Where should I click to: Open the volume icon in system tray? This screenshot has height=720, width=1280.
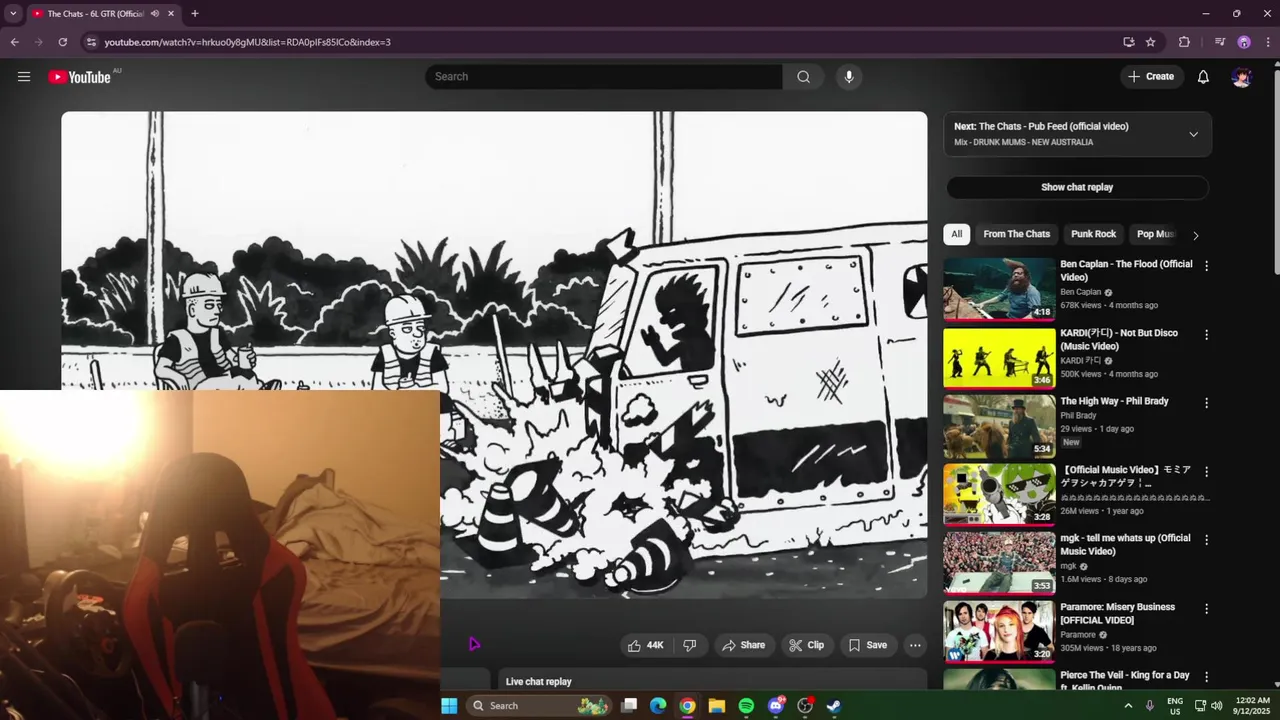(x=1217, y=706)
